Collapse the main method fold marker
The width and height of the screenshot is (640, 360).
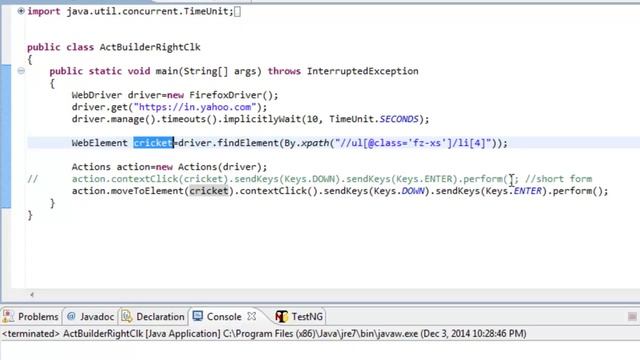(21, 71)
